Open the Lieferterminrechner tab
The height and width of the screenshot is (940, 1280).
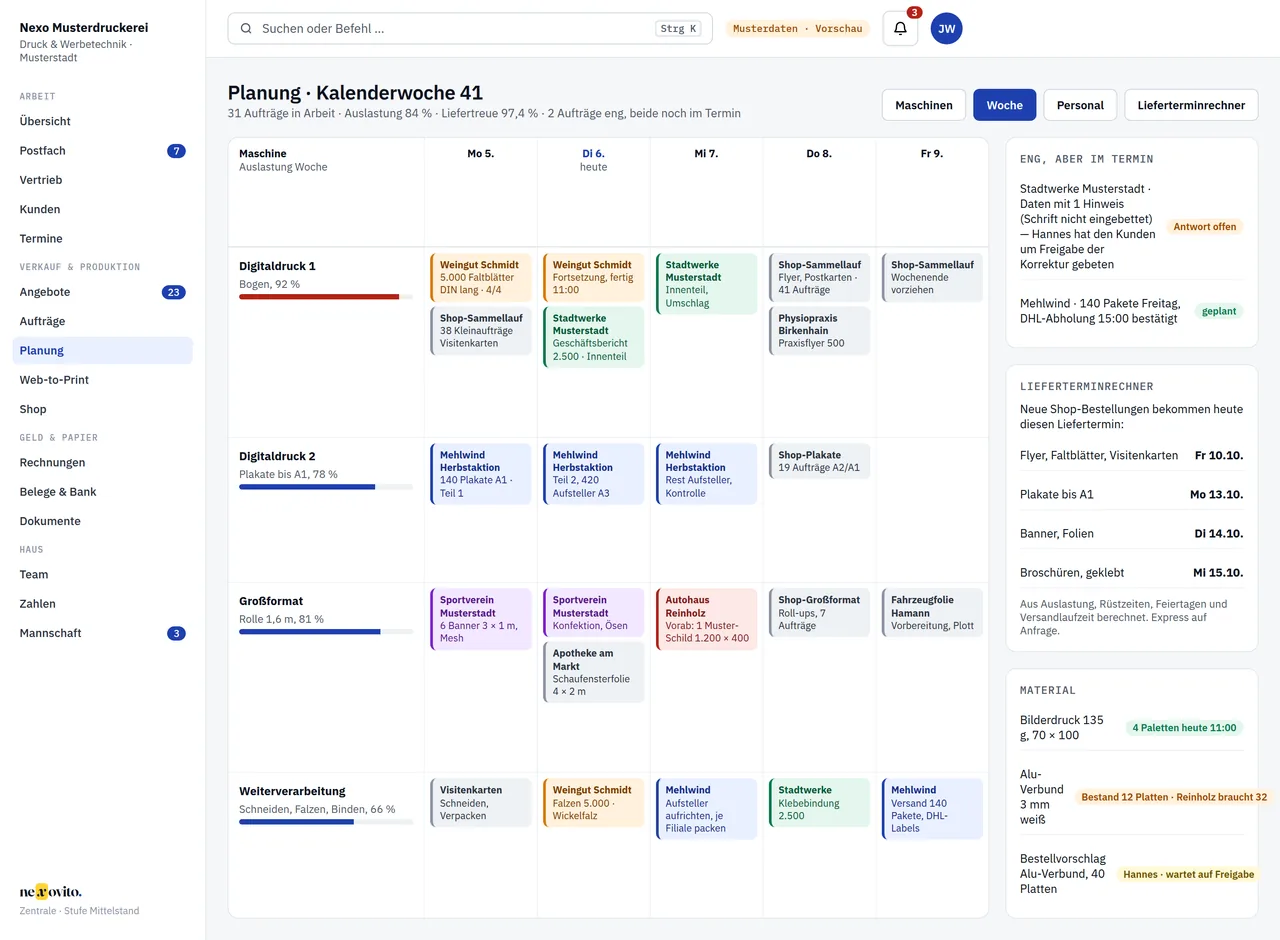point(1191,105)
